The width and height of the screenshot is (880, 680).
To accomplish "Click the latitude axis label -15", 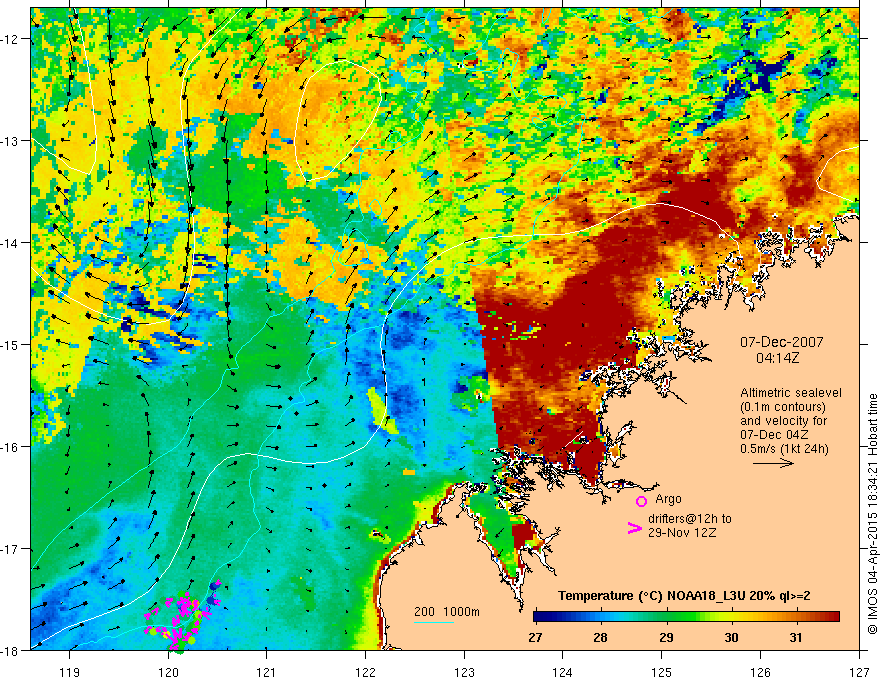I will [11, 345].
